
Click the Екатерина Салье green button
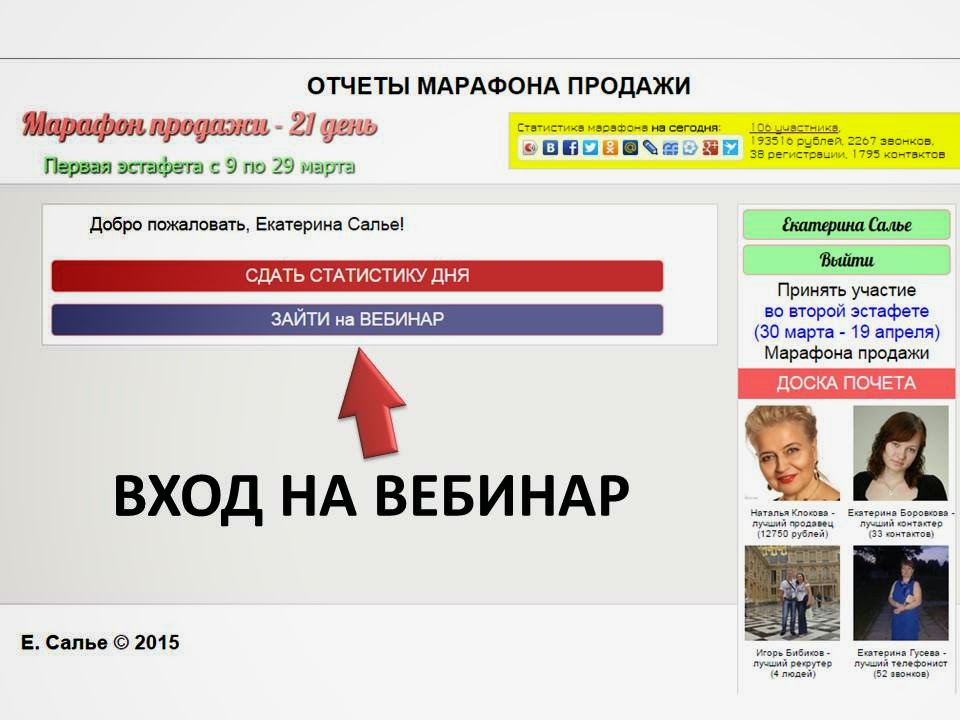tap(846, 225)
